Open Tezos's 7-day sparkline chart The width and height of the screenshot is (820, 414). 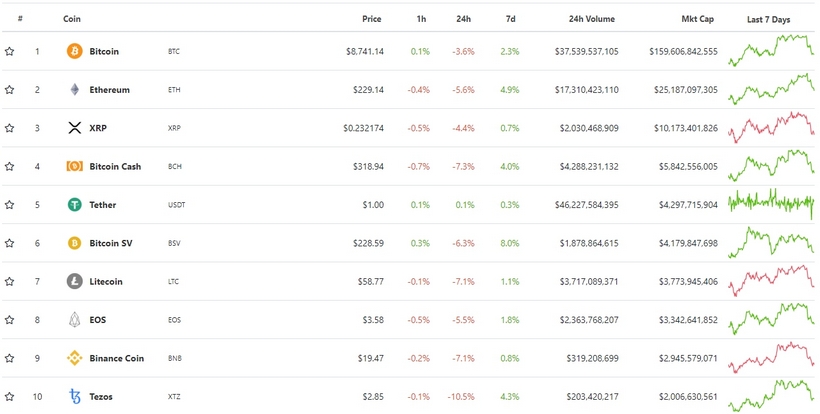771,396
